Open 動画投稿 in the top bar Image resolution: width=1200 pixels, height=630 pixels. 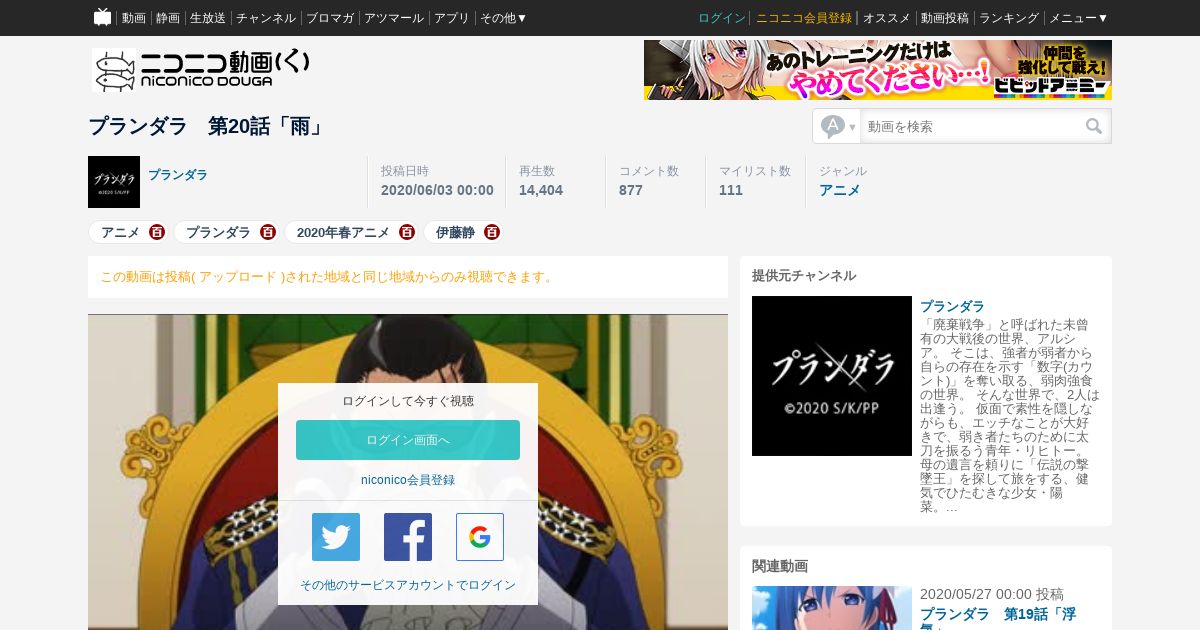tap(945, 18)
